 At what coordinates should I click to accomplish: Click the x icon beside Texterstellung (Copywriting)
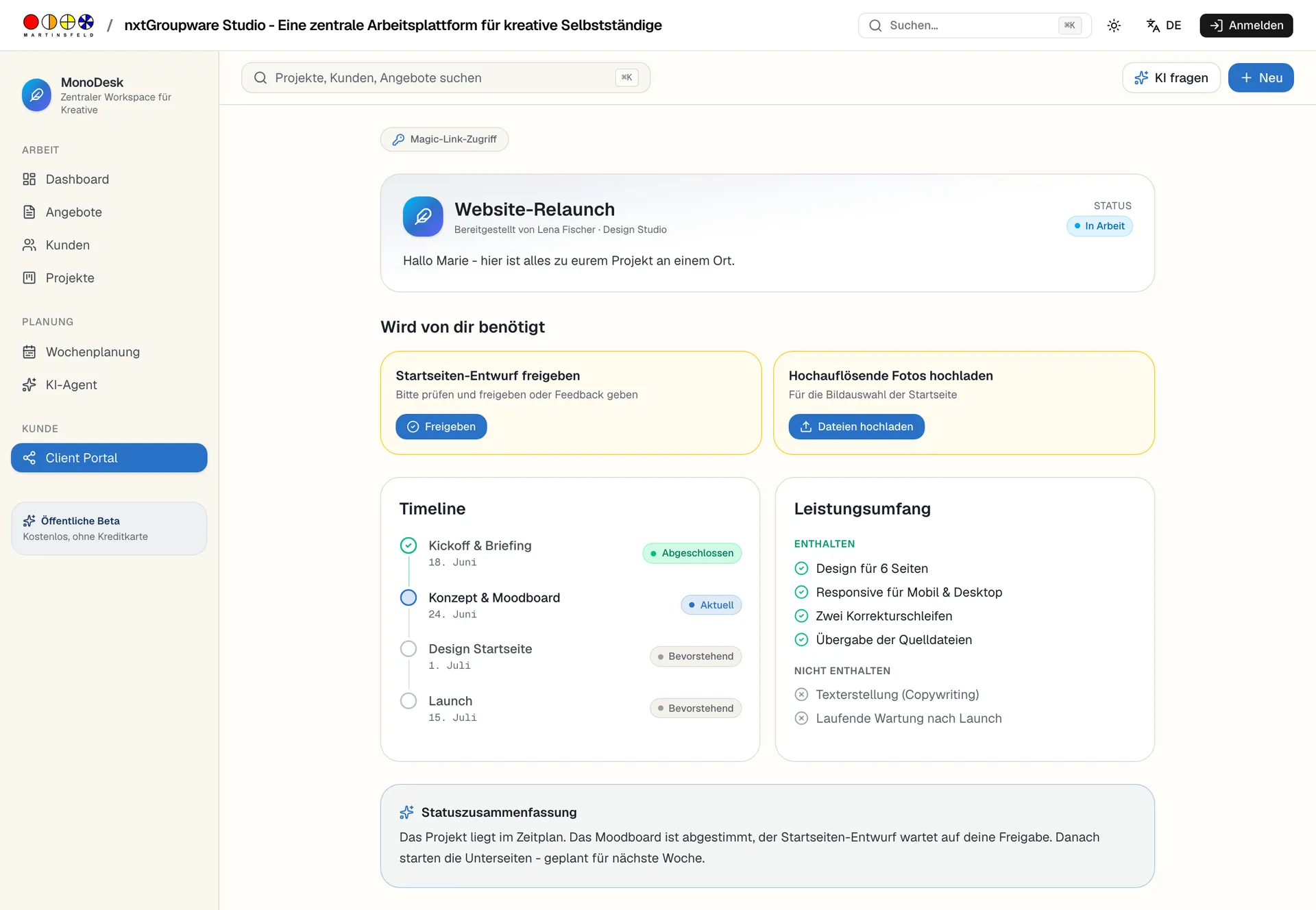tap(801, 695)
